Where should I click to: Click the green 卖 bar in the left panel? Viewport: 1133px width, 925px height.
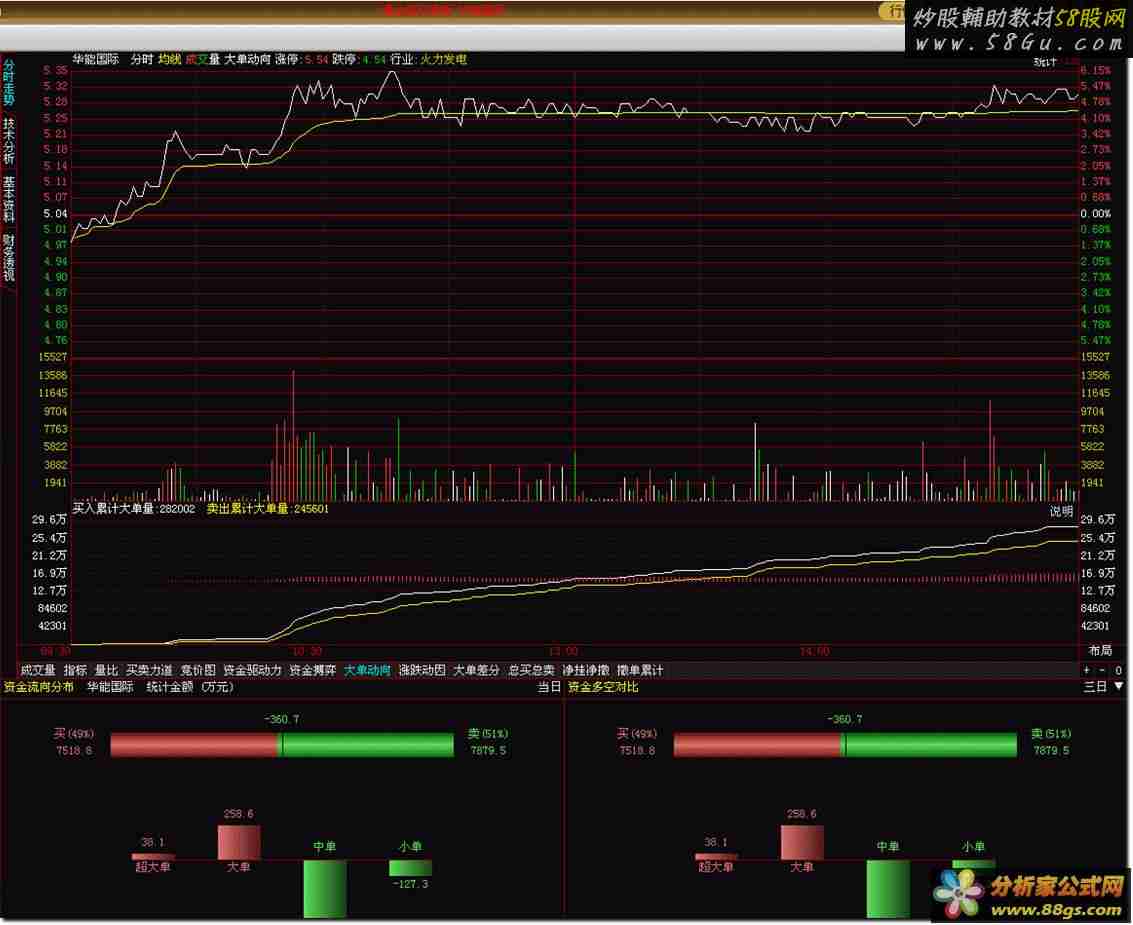[367, 745]
